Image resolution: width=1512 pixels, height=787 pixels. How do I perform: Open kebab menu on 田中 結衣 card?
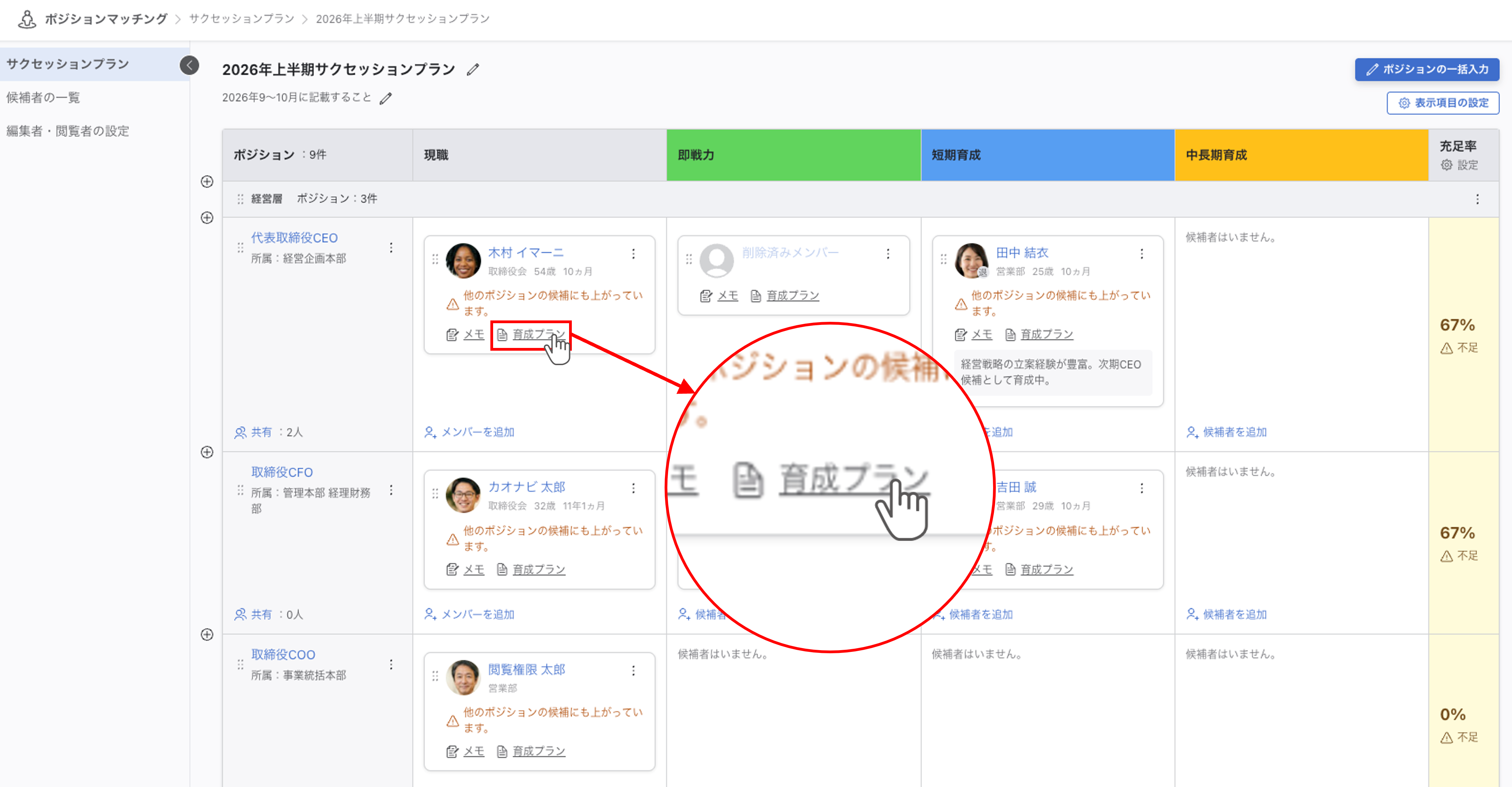[x=1142, y=254]
